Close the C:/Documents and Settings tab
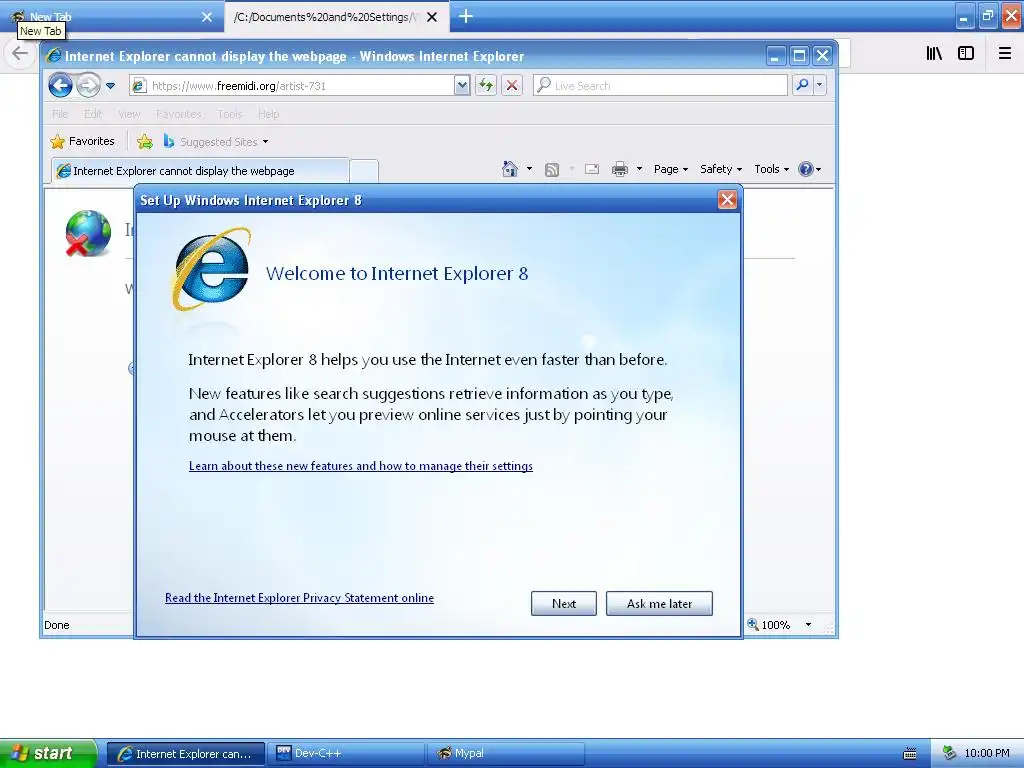This screenshot has height=768, width=1024. (x=432, y=17)
